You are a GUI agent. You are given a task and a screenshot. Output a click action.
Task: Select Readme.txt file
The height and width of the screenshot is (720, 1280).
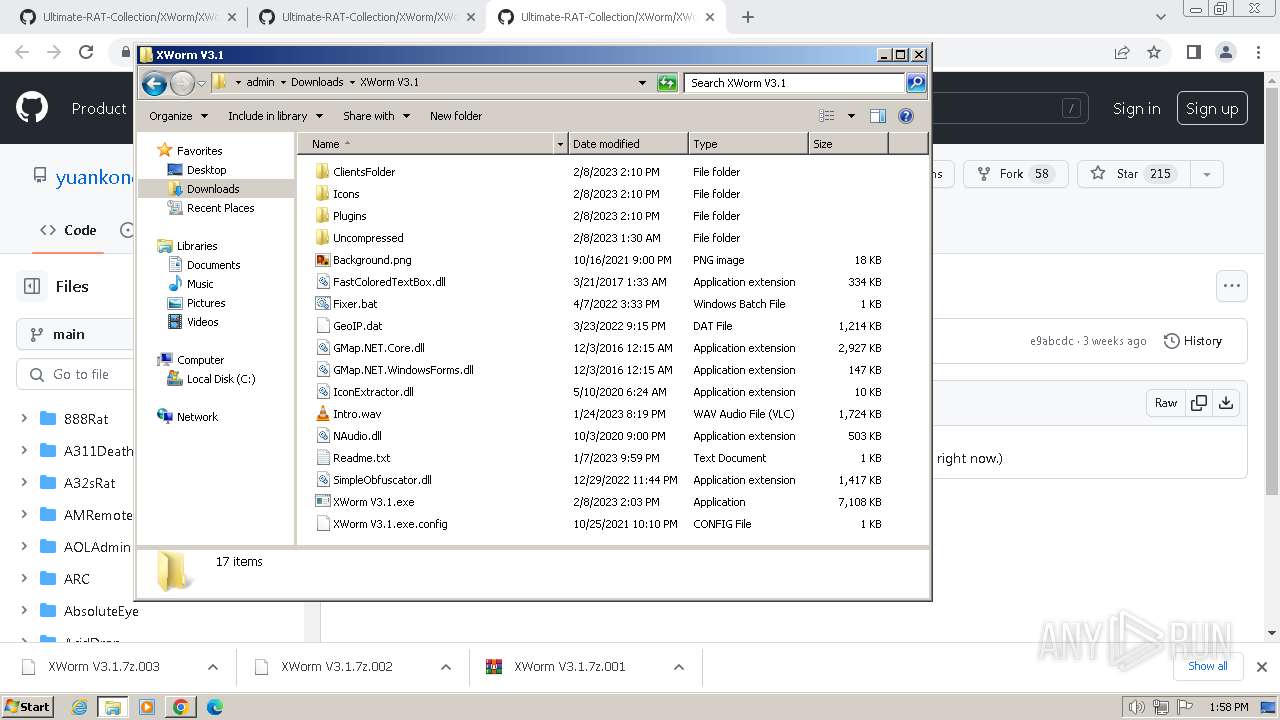click(x=361, y=458)
